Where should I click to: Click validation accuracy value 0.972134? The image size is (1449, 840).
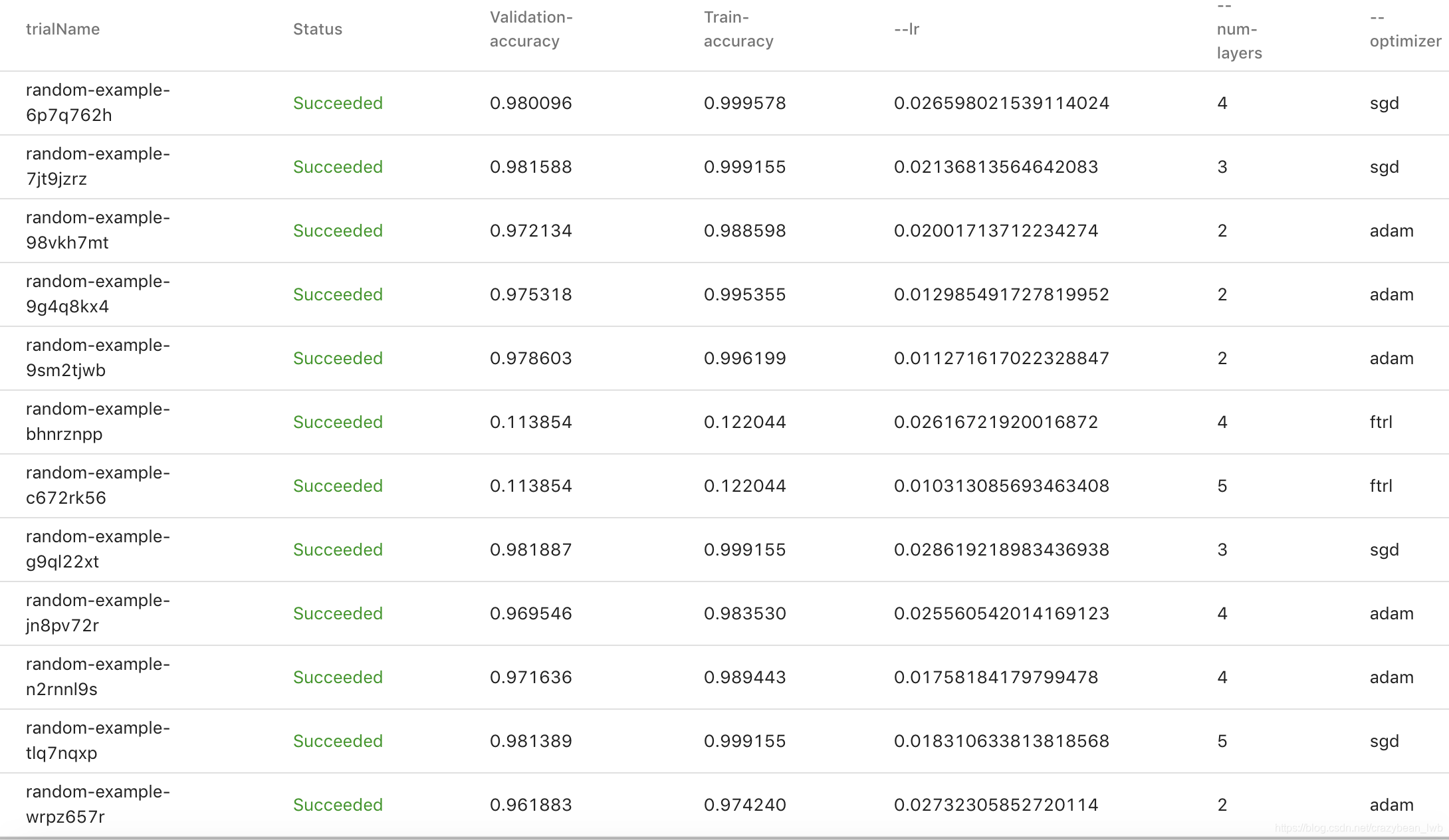(531, 231)
